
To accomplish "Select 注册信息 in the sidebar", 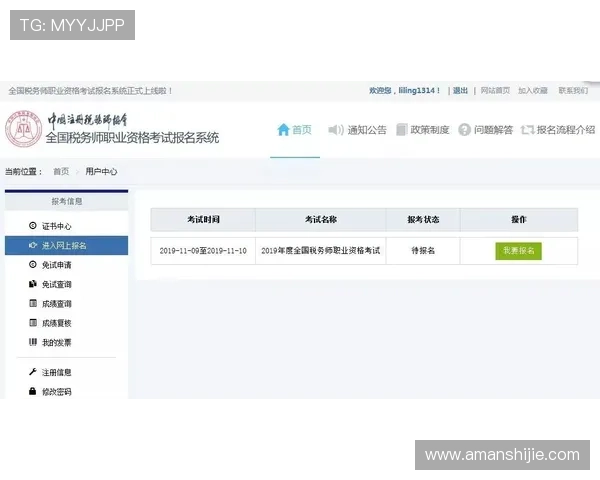I will [x=66, y=372].
